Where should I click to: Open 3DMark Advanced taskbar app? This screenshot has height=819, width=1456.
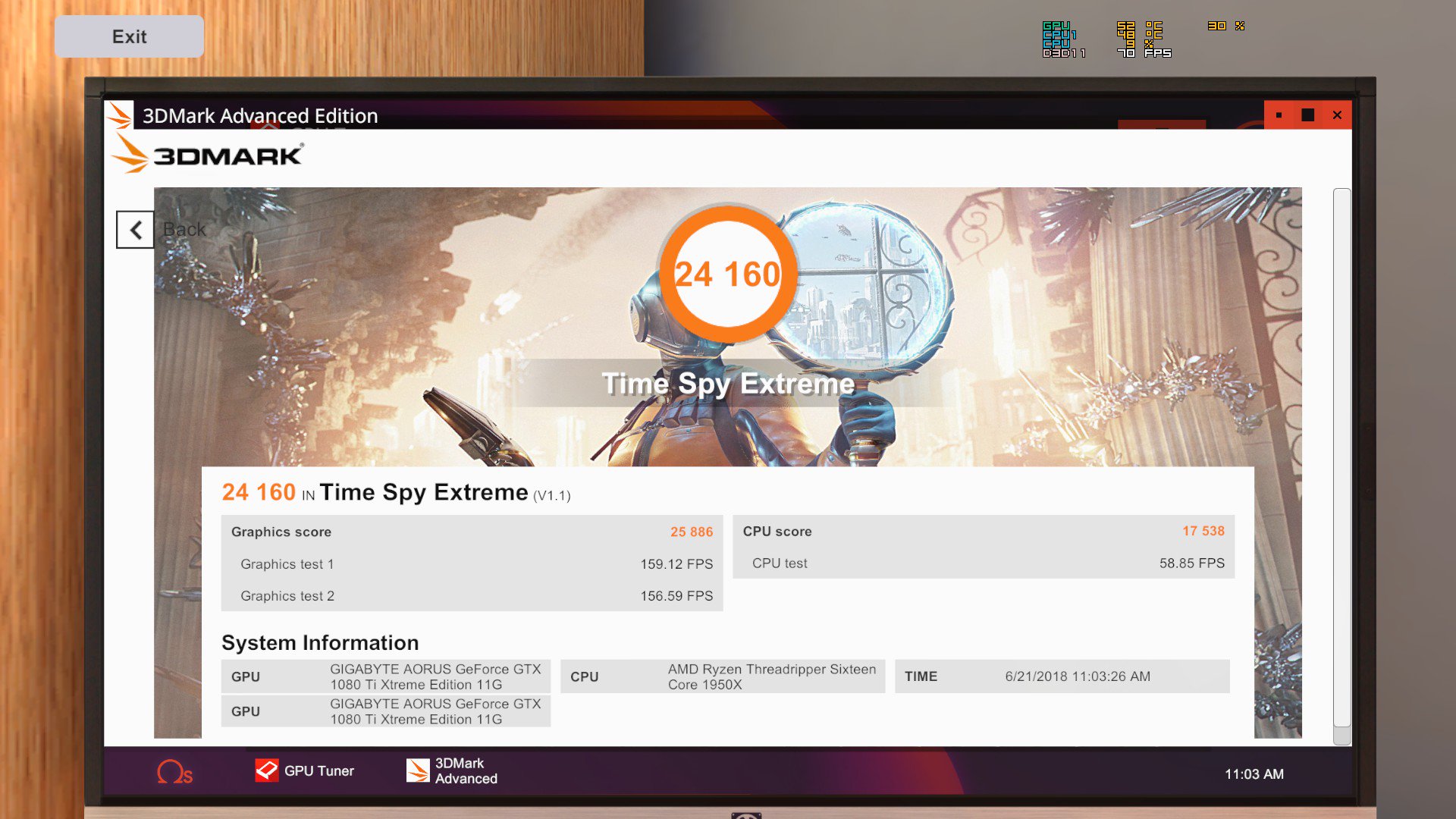[452, 770]
